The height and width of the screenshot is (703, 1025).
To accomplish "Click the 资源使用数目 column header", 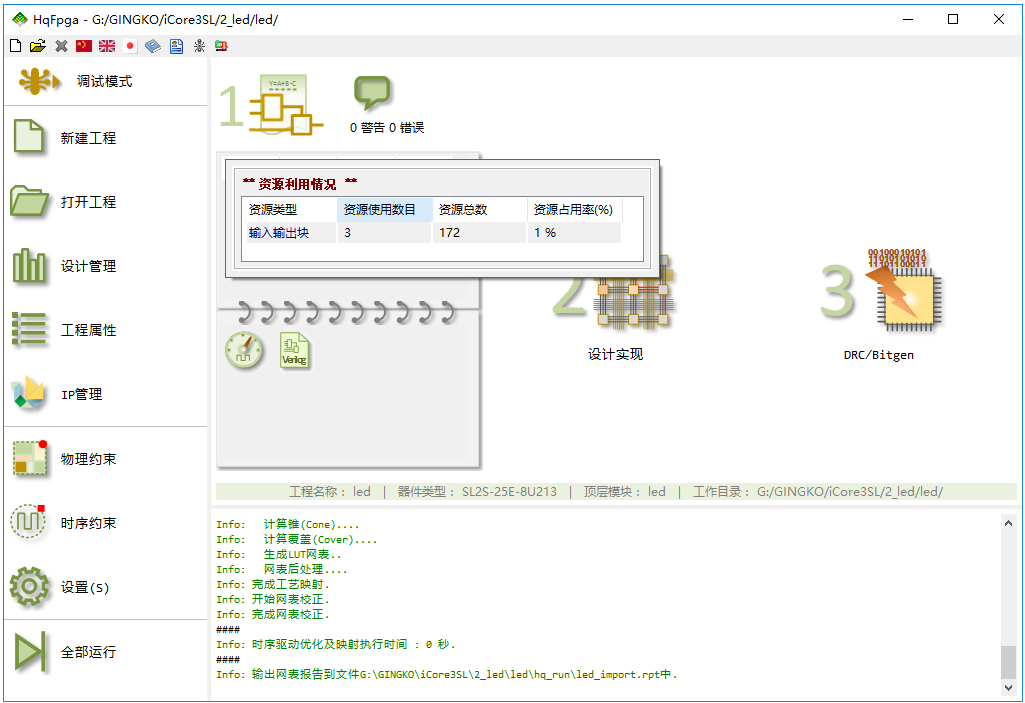I will pyautogui.click(x=385, y=210).
